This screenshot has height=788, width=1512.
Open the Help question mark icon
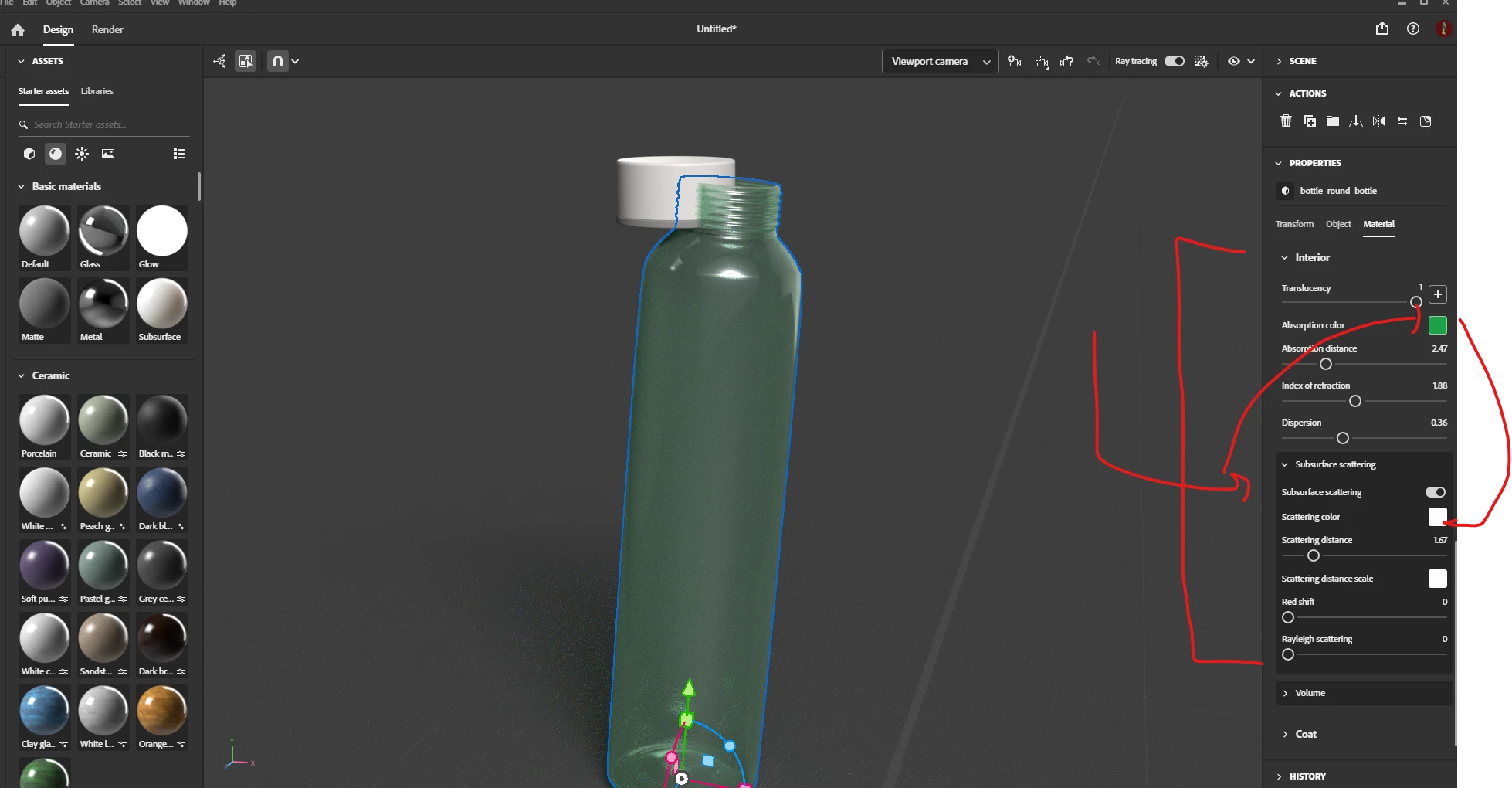click(1413, 29)
